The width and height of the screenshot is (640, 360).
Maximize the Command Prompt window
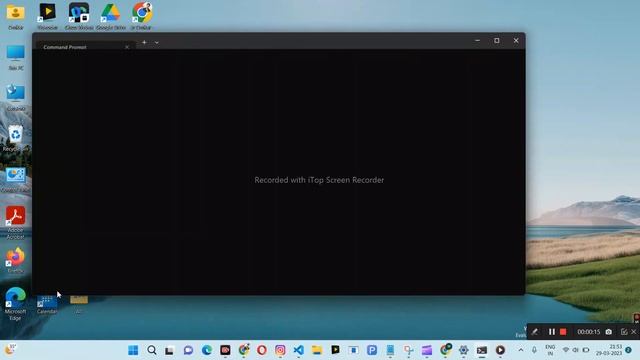(497, 40)
